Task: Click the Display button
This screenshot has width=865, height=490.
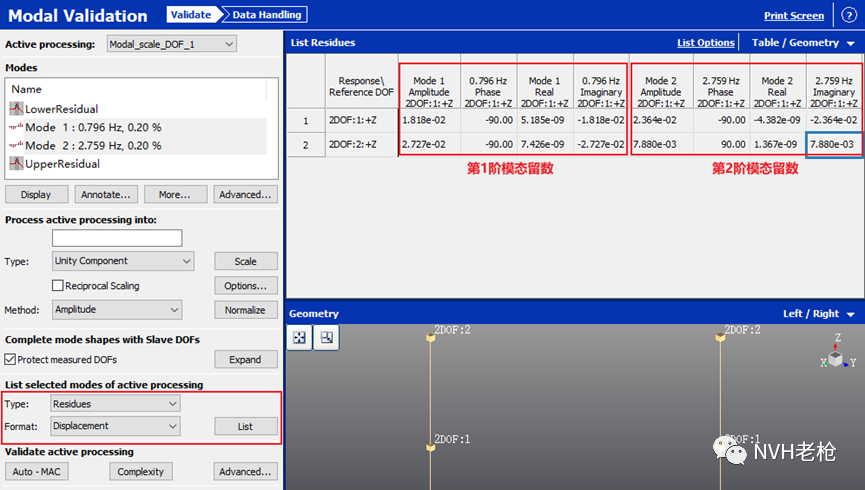Action: 36,194
